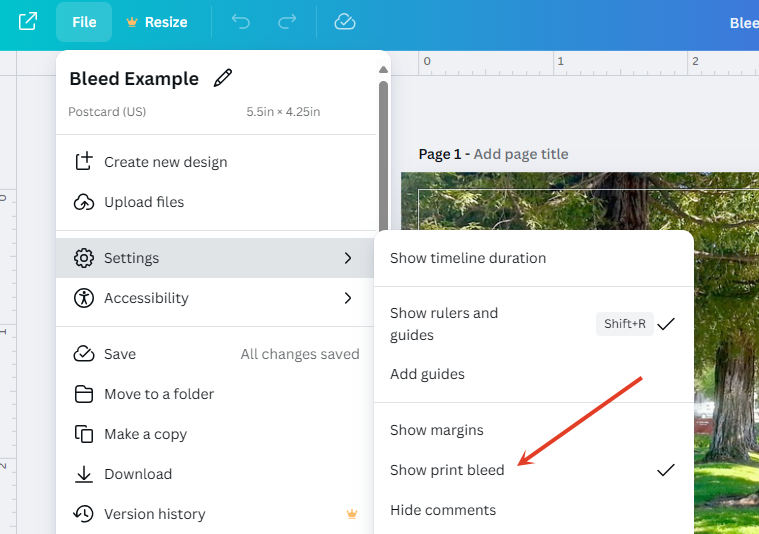This screenshot has width=759, height=534.
Task: Click the File menu scrollbar up arrow
Action: click(x=383, y=70)
